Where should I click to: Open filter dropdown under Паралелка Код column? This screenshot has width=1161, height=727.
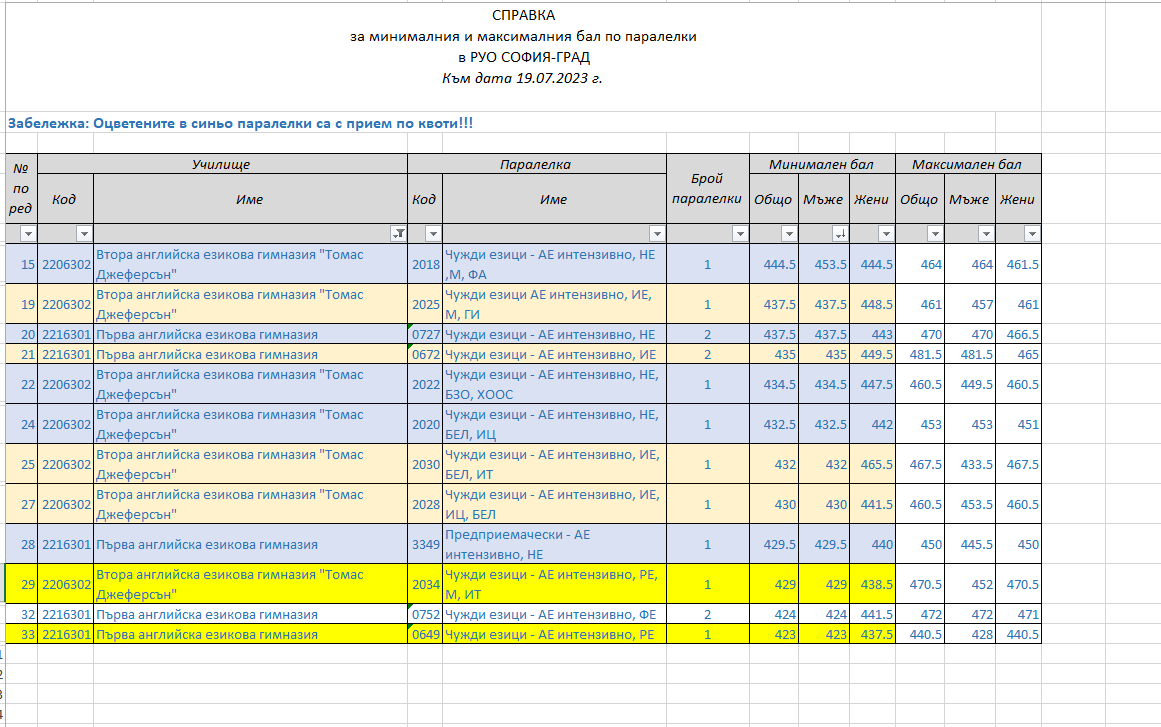tap(433, 234)
